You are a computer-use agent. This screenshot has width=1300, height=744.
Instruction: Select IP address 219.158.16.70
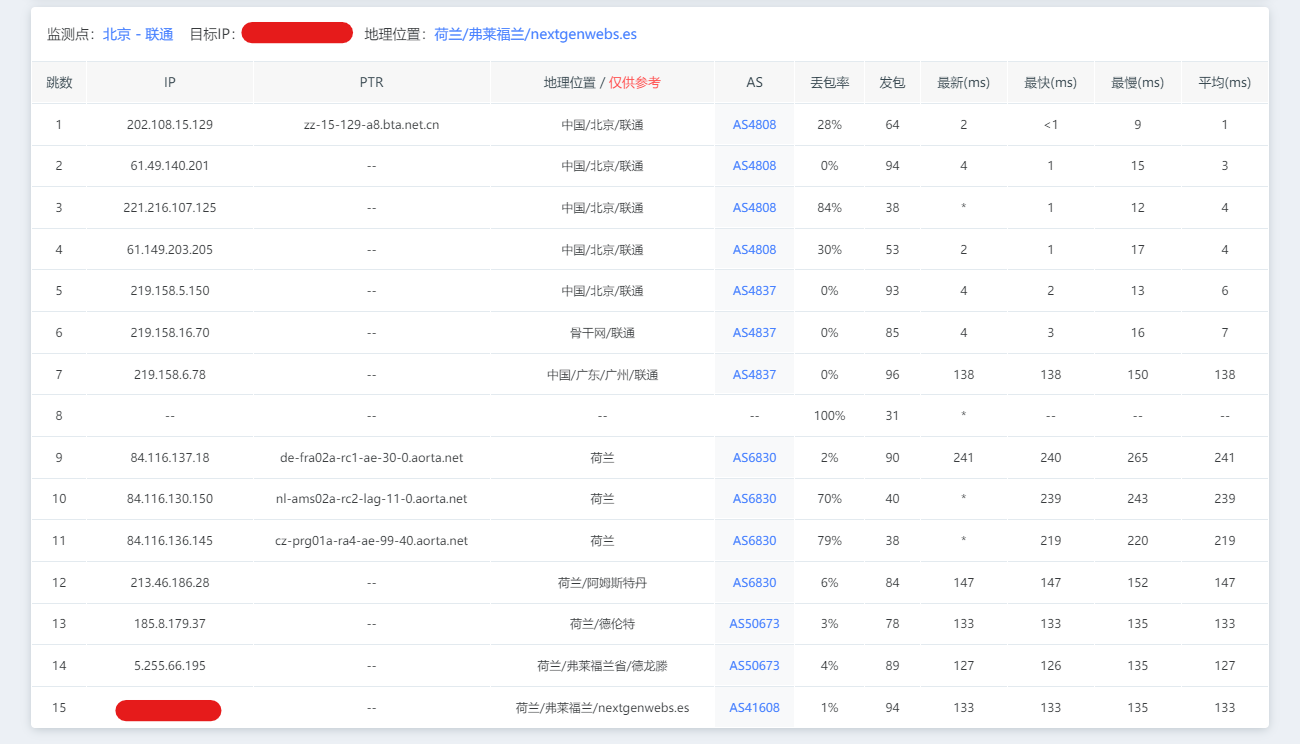[x=170, y=333]
